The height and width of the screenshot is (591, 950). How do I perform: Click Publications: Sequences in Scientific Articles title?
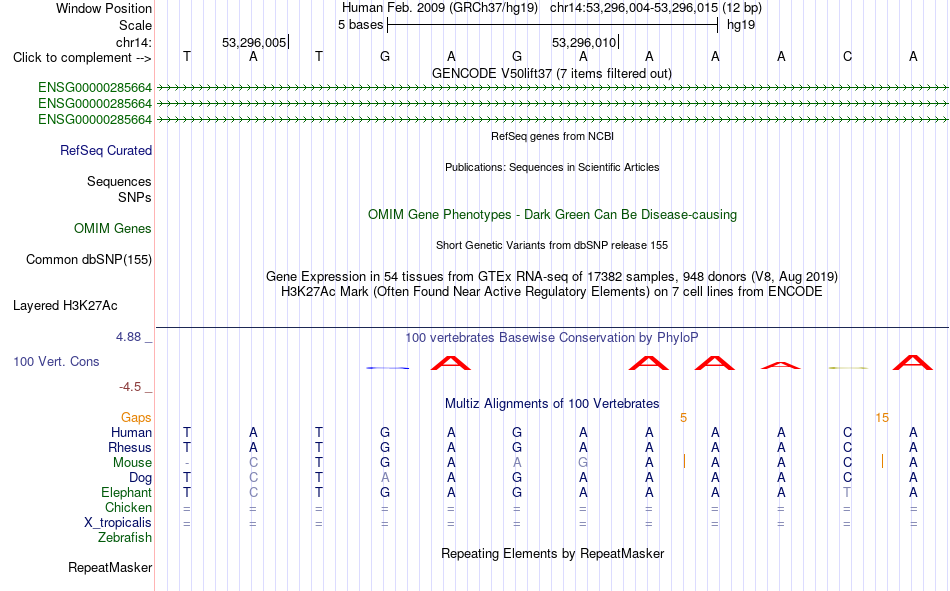552,167
